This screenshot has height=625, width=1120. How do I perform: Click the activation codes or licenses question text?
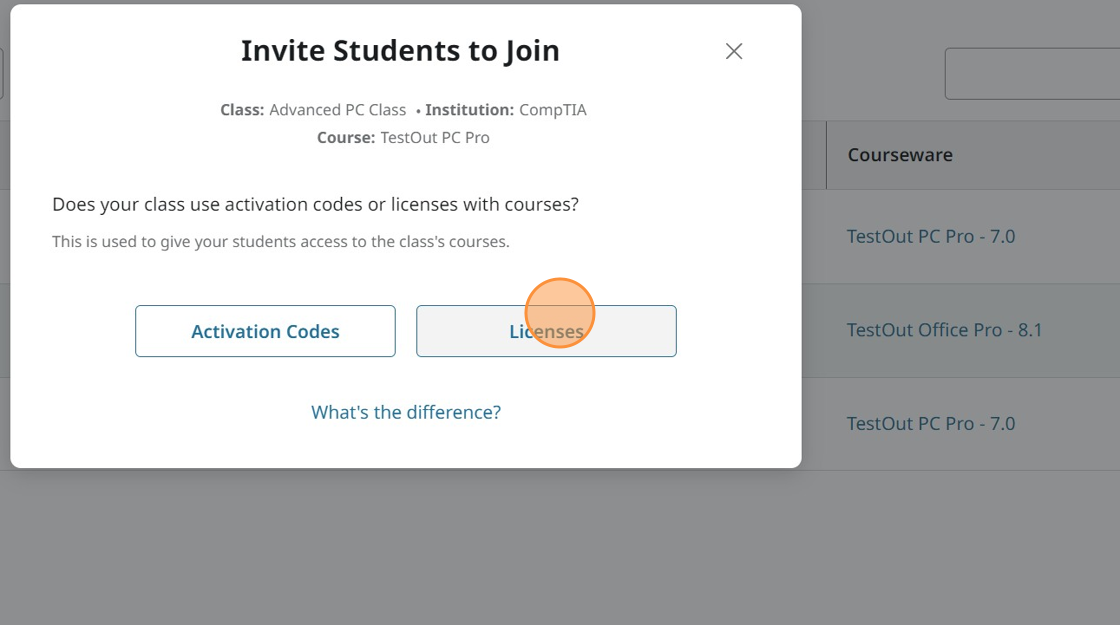tap(315, 205)
